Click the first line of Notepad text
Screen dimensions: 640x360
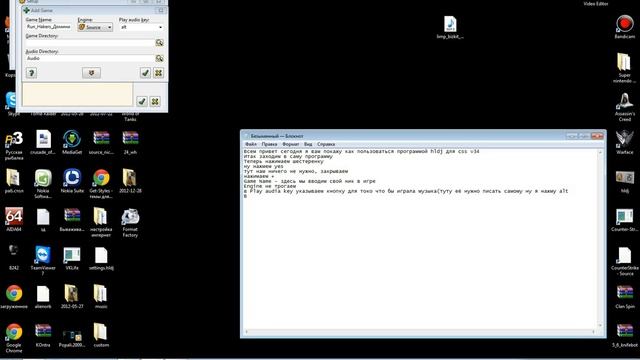(x=362, y=151)
